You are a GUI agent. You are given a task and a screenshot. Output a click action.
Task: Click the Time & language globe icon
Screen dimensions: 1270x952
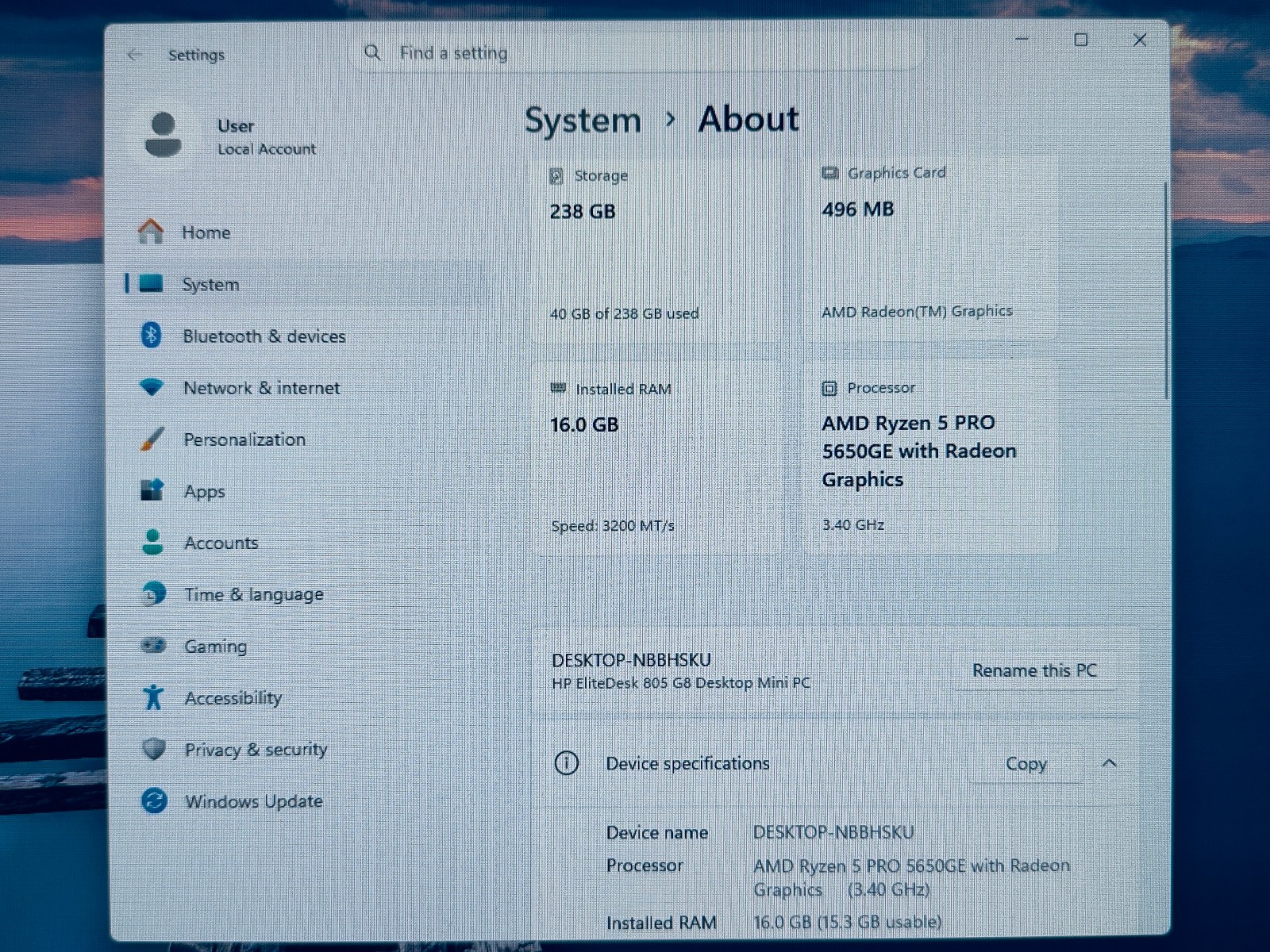(153, 593)
